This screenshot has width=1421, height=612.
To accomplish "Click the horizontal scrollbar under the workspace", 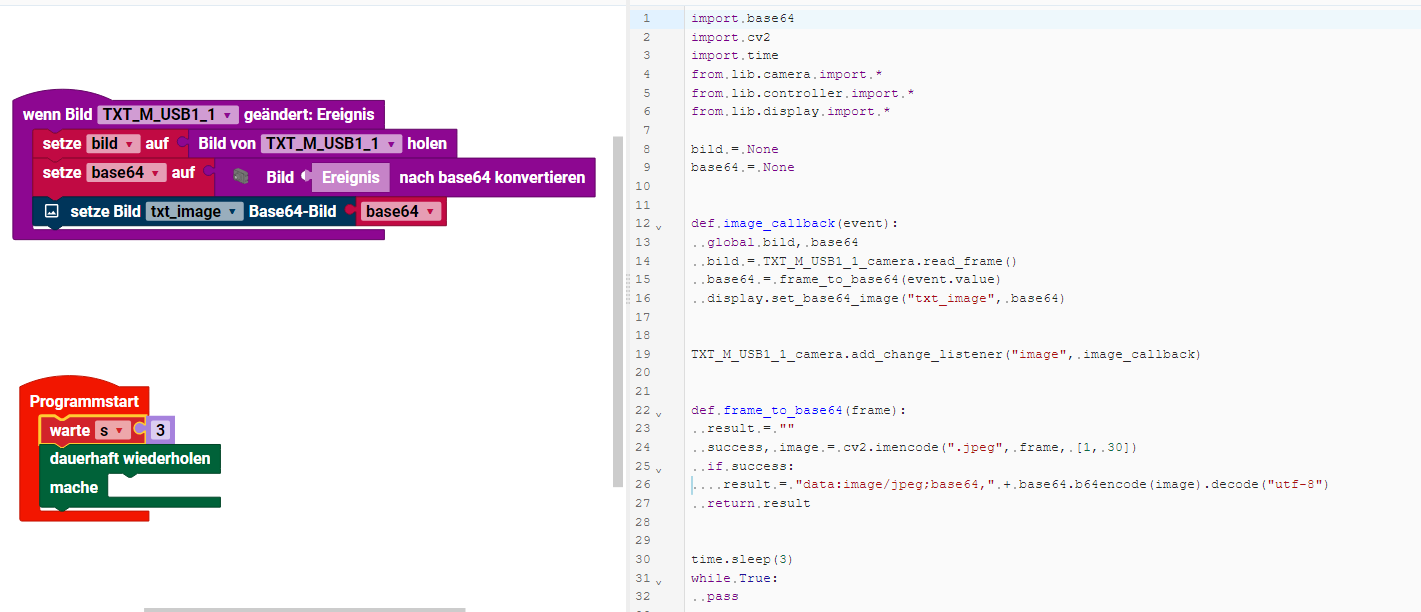I will (x=304, y=608).
